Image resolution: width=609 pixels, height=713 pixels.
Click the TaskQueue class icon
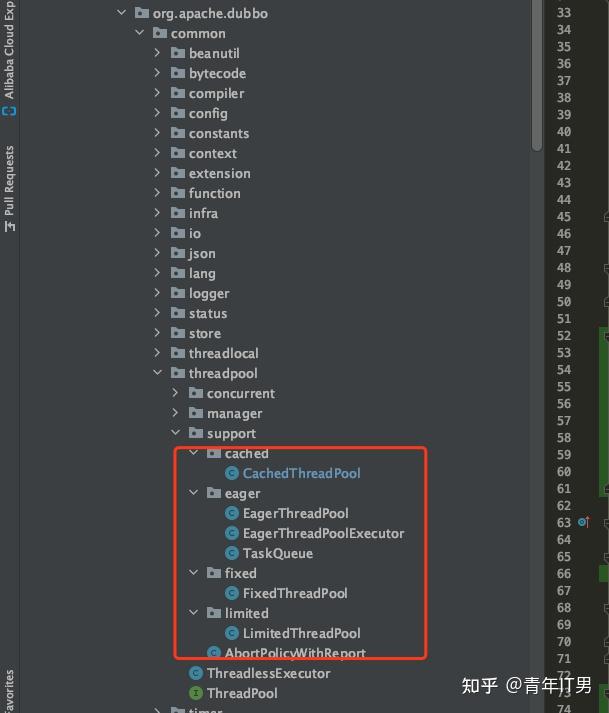point(232,553)
